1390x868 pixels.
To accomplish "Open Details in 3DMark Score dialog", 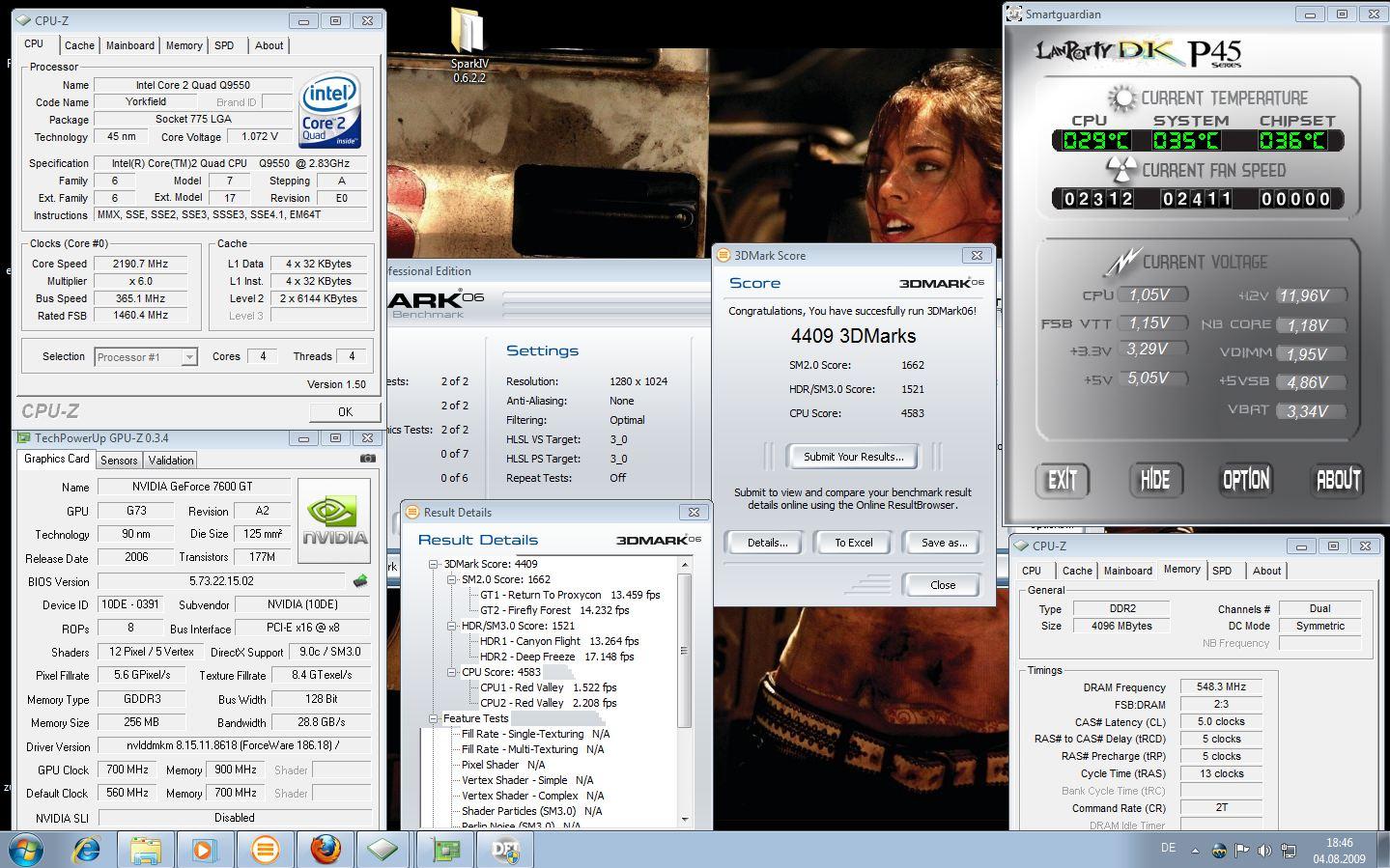I will 767,543.
